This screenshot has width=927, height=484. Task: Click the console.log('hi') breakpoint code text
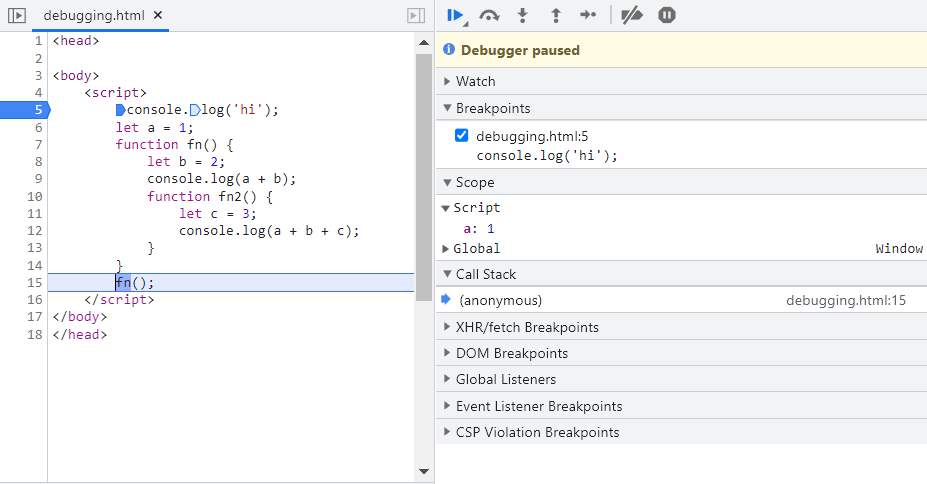(x=547, y=156)
